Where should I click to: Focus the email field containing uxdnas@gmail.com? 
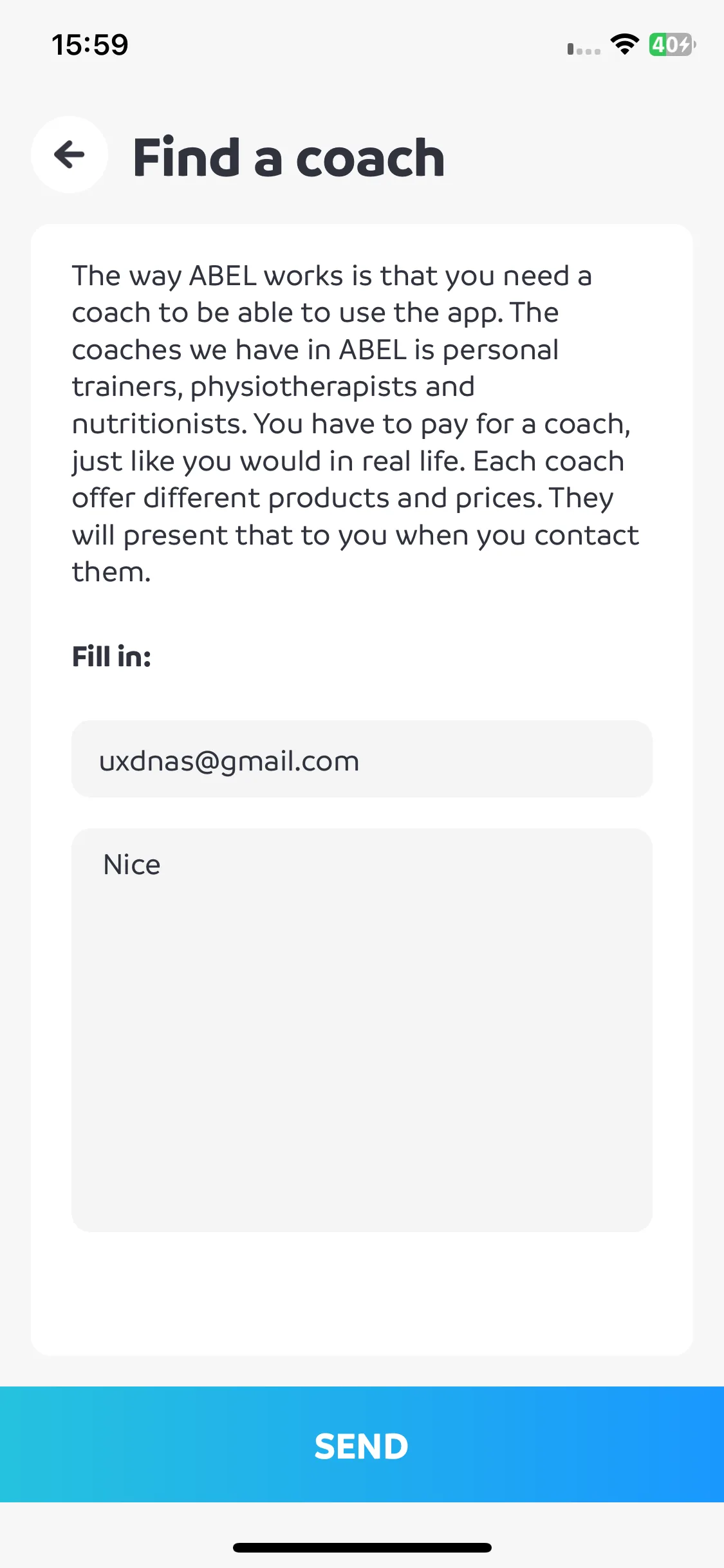point(362,759)
